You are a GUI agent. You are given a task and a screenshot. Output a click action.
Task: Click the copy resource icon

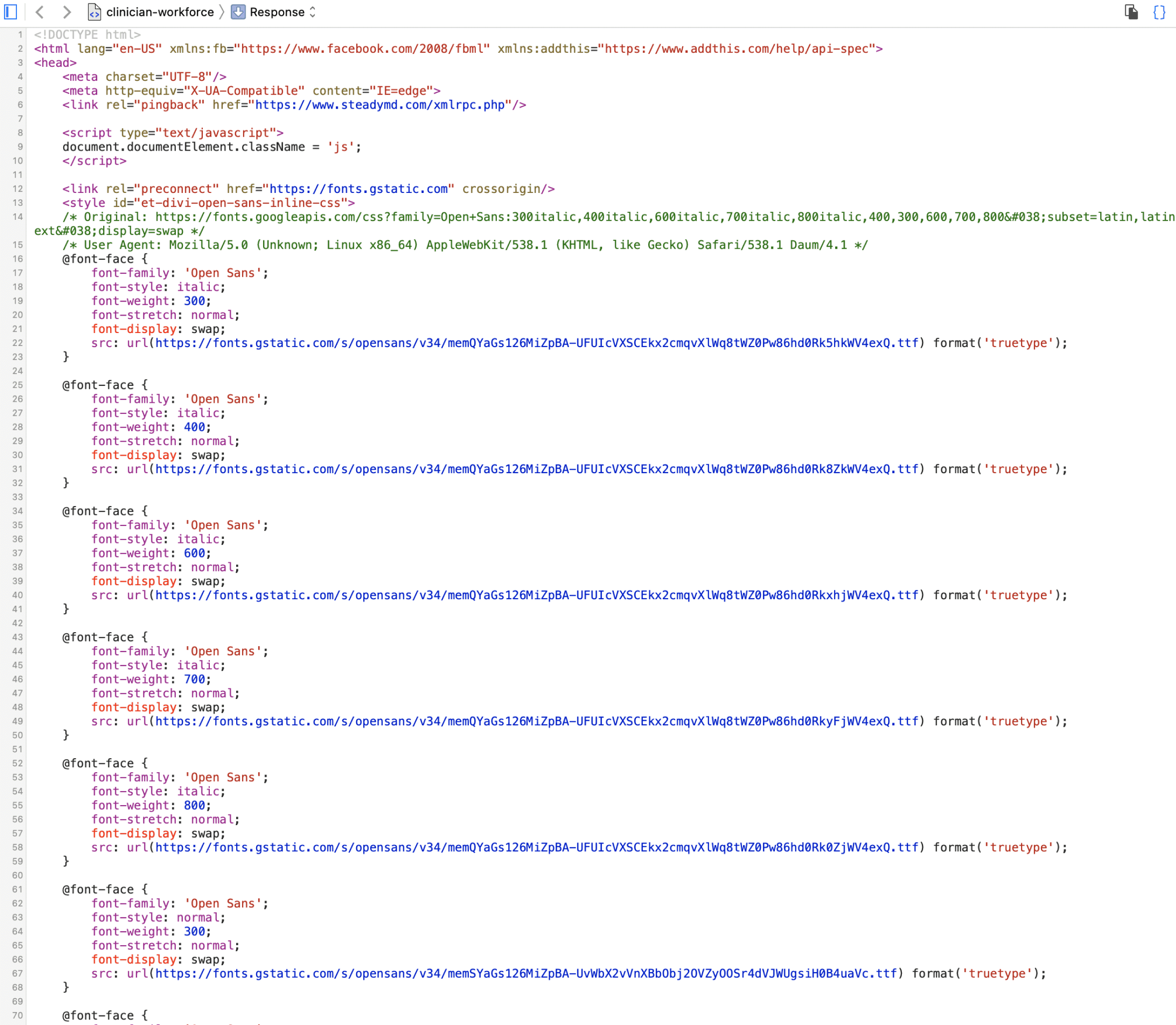1131,12
